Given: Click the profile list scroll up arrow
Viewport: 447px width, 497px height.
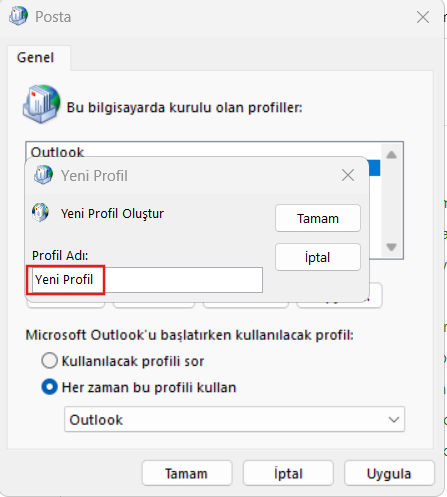Looking at the screenshot, I should pyautogui.click(x=391, y=155).
